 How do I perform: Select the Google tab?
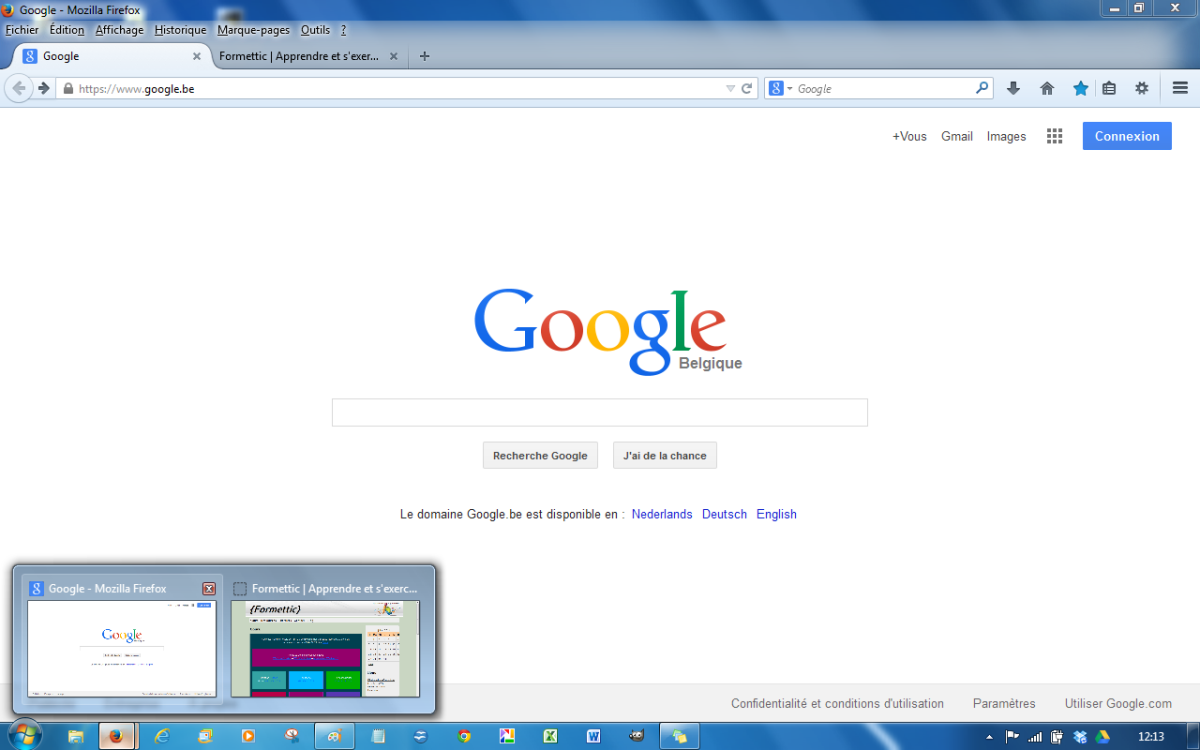(110, 56)
